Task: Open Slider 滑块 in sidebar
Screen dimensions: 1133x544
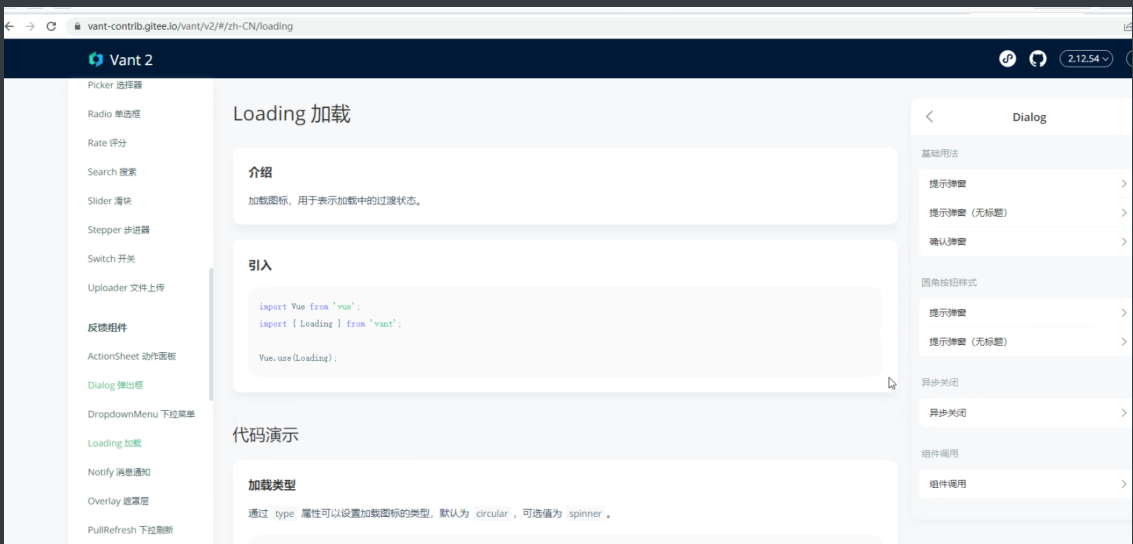Action: [x=109, y=201]
